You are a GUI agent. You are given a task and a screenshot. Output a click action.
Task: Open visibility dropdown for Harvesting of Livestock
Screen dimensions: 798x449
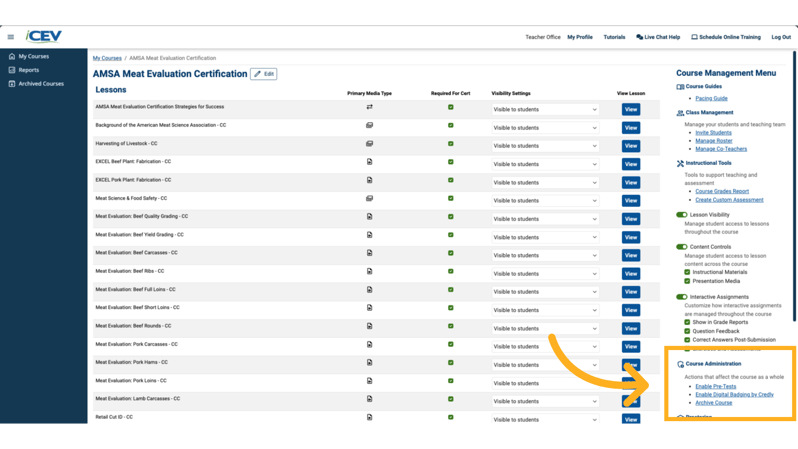545,146
